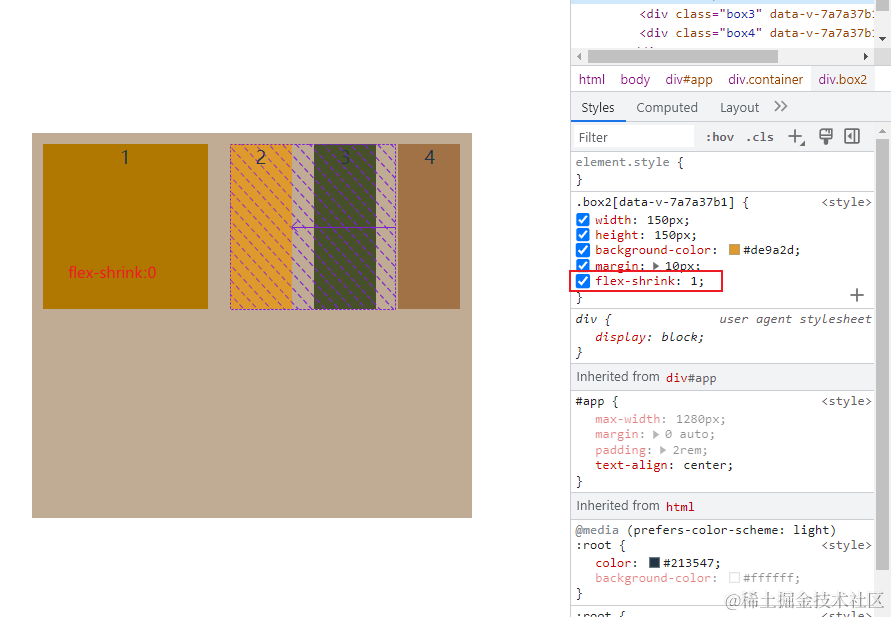
Task: Click the new style rule plus icon
Action: tap(796, 137)
